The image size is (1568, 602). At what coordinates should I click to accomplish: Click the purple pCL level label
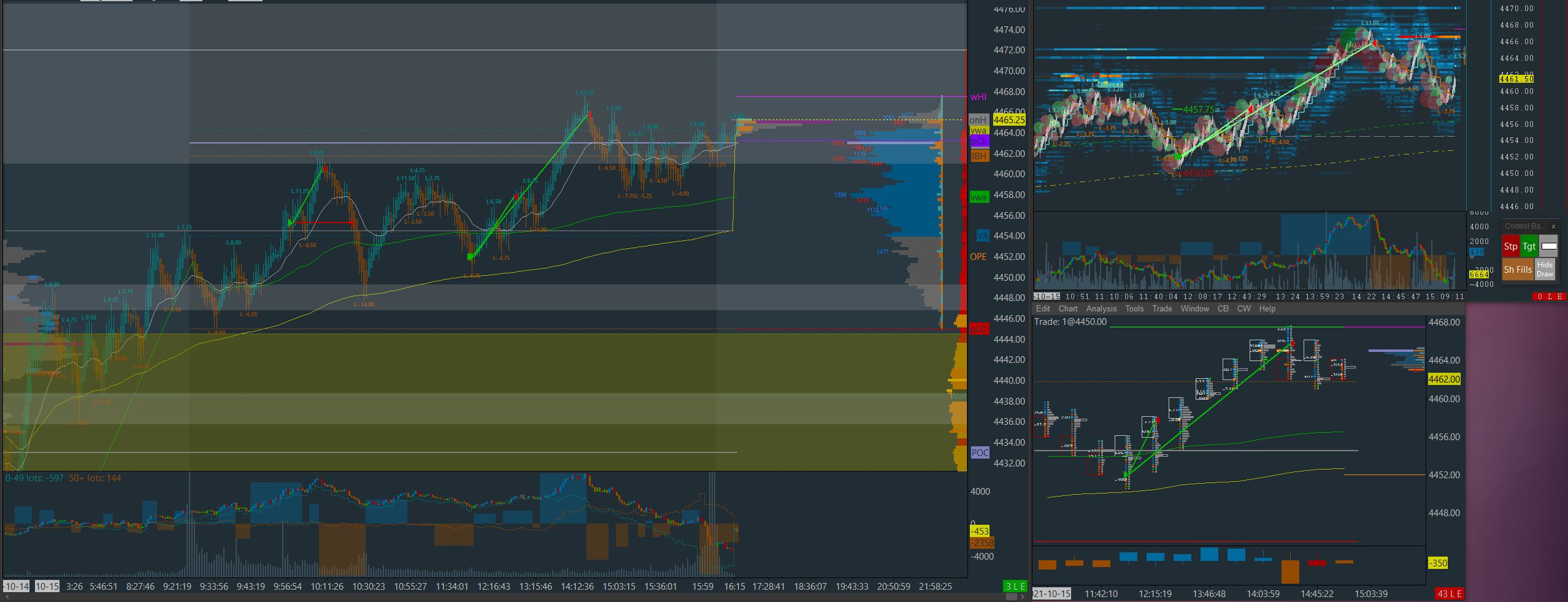(x=979, y=142)
